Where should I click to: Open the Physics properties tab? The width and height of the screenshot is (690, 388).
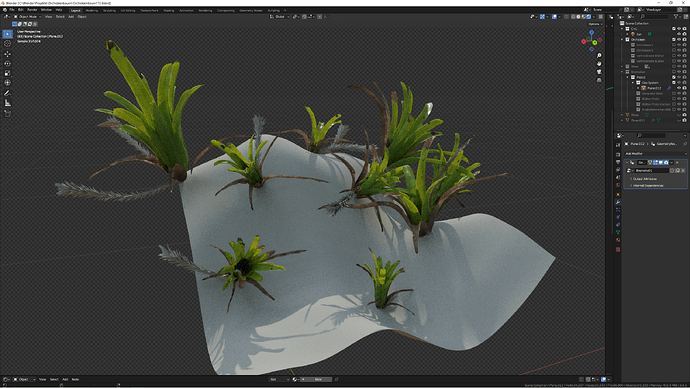(x=618, y=217)
